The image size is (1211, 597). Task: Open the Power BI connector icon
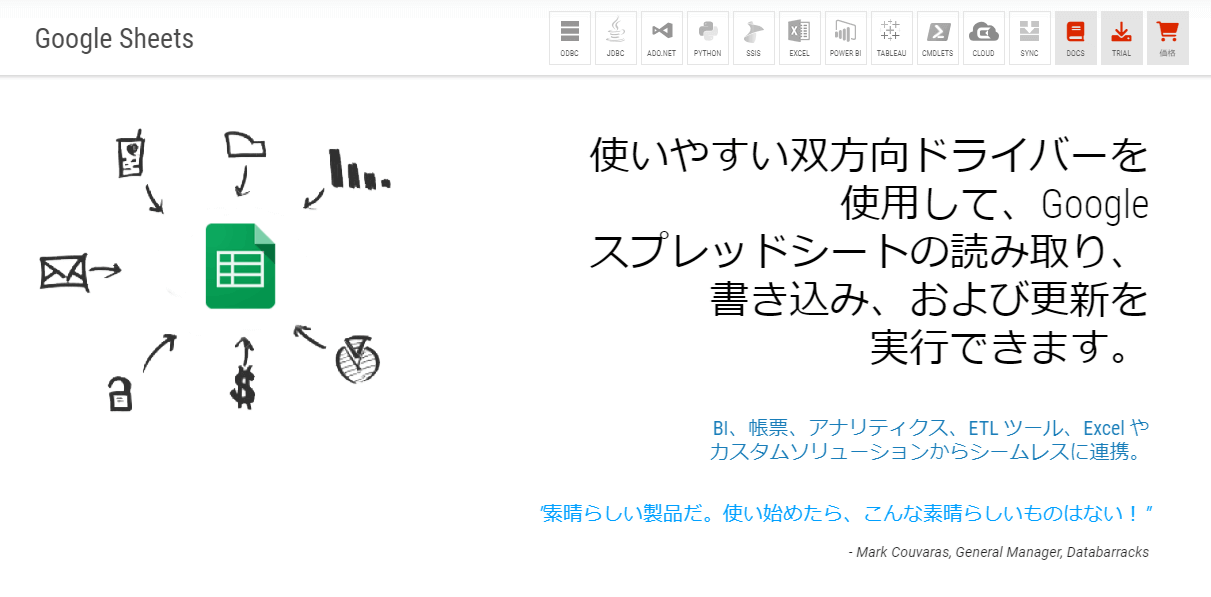(846, 38)
